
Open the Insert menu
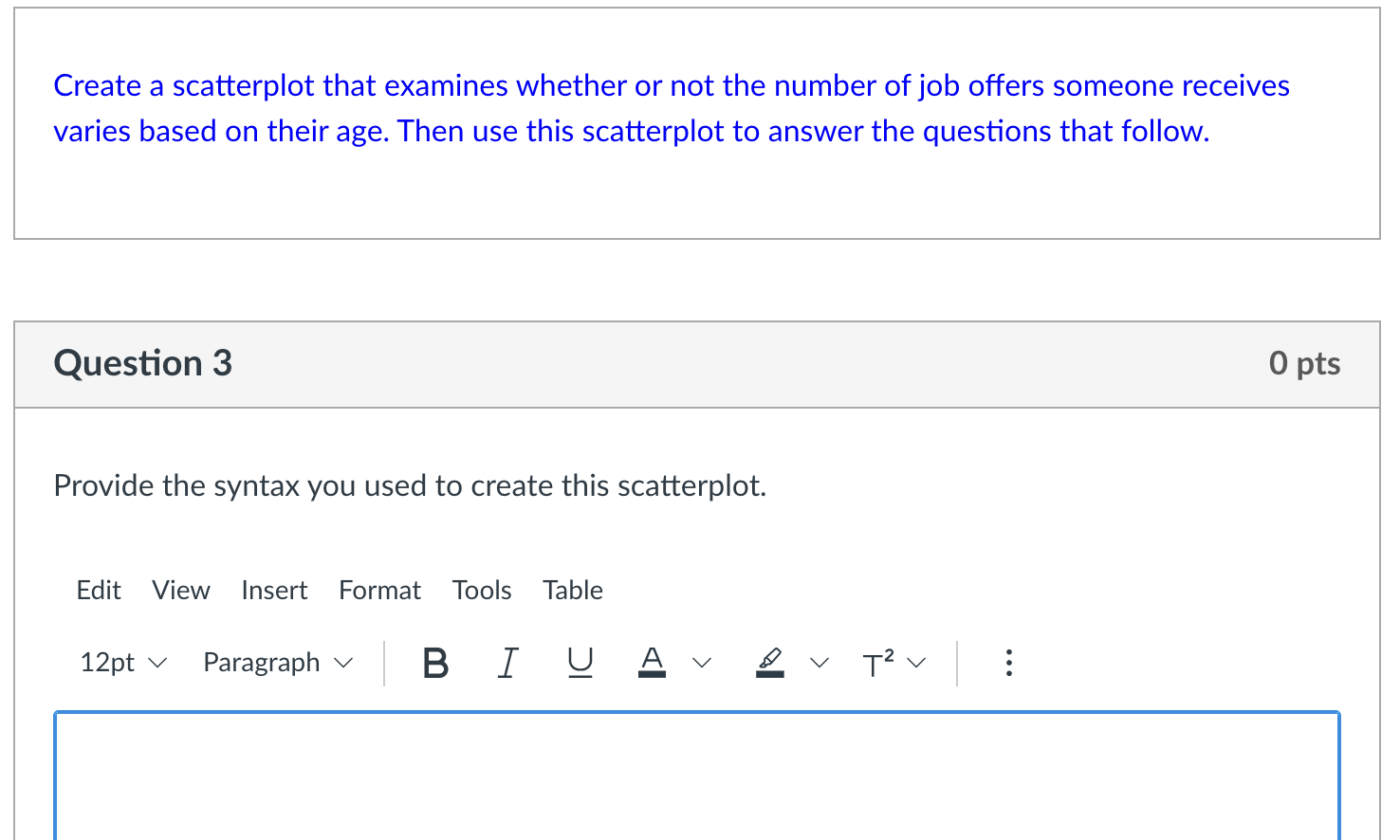[274, 590]
